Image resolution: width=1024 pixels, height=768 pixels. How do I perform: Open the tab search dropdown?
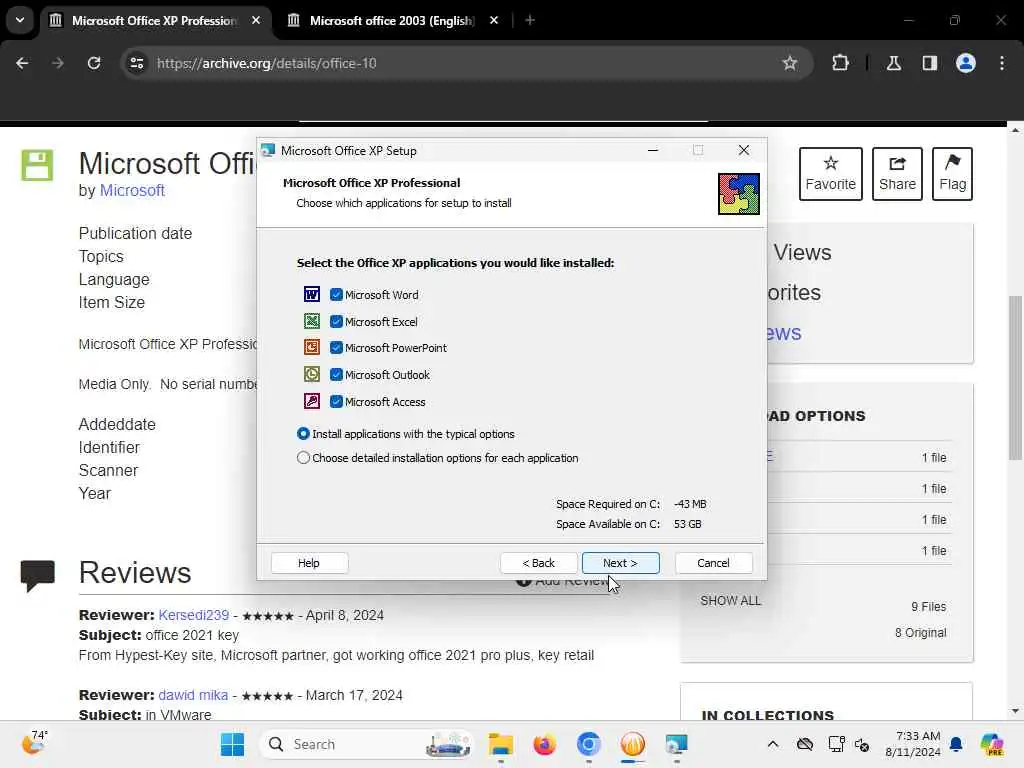point(20,20)
